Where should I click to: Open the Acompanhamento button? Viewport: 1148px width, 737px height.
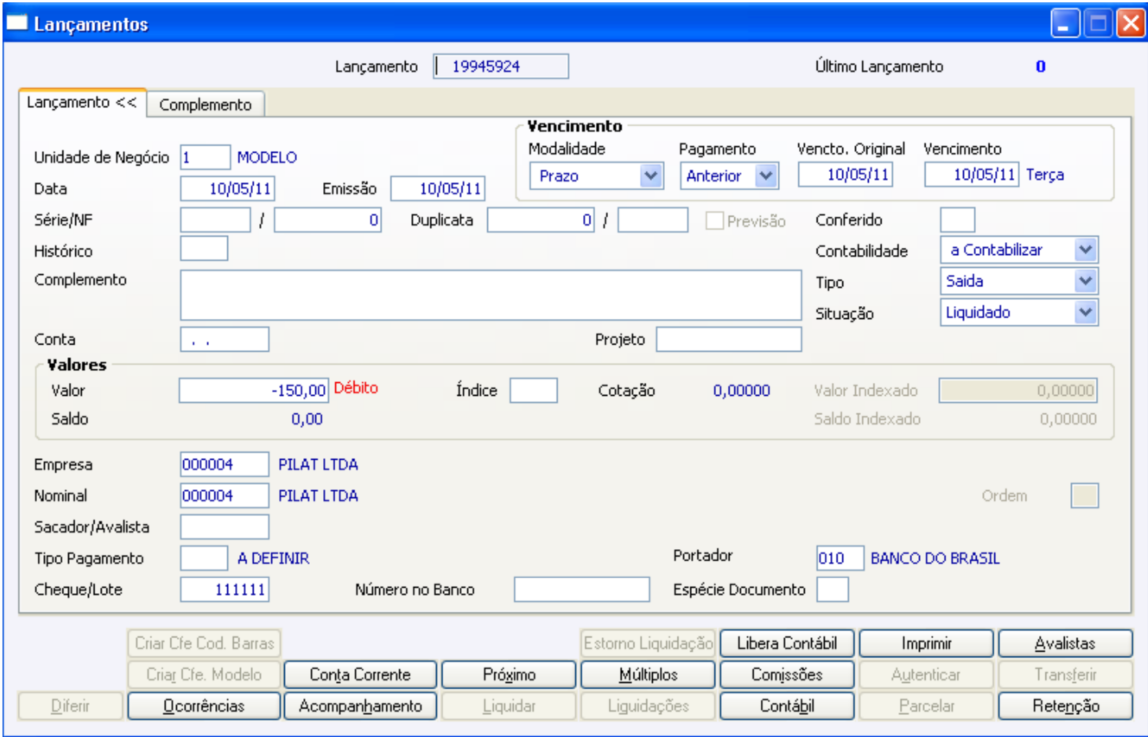[x=360, y=706]
